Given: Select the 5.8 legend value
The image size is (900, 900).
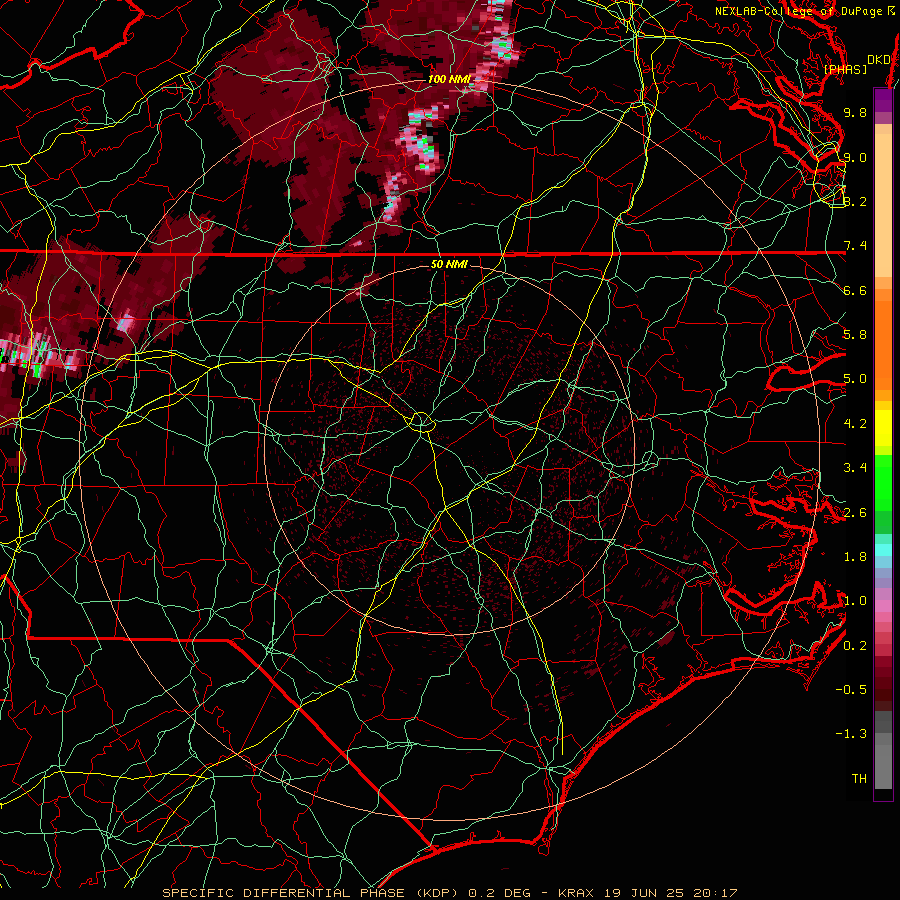Looking at the screenshot, I should pyautogui.click(x=855, y=335).
